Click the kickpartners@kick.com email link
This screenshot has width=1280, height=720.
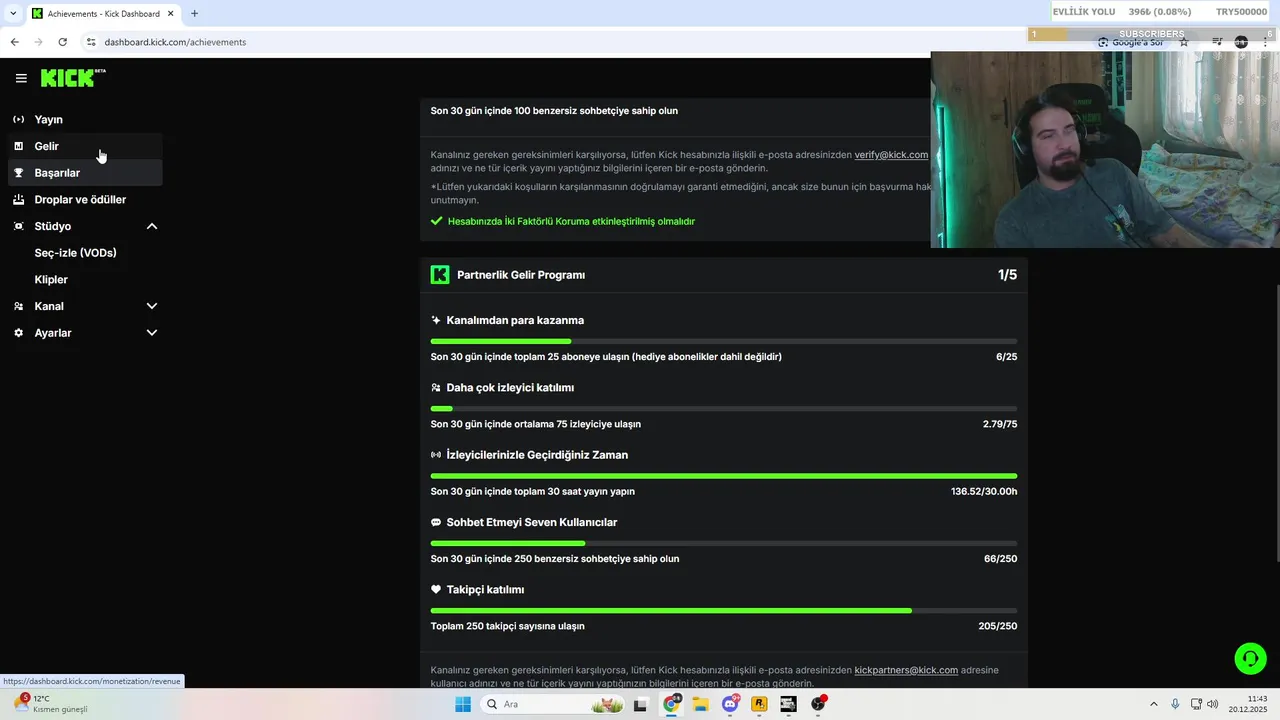coord(906,670)
